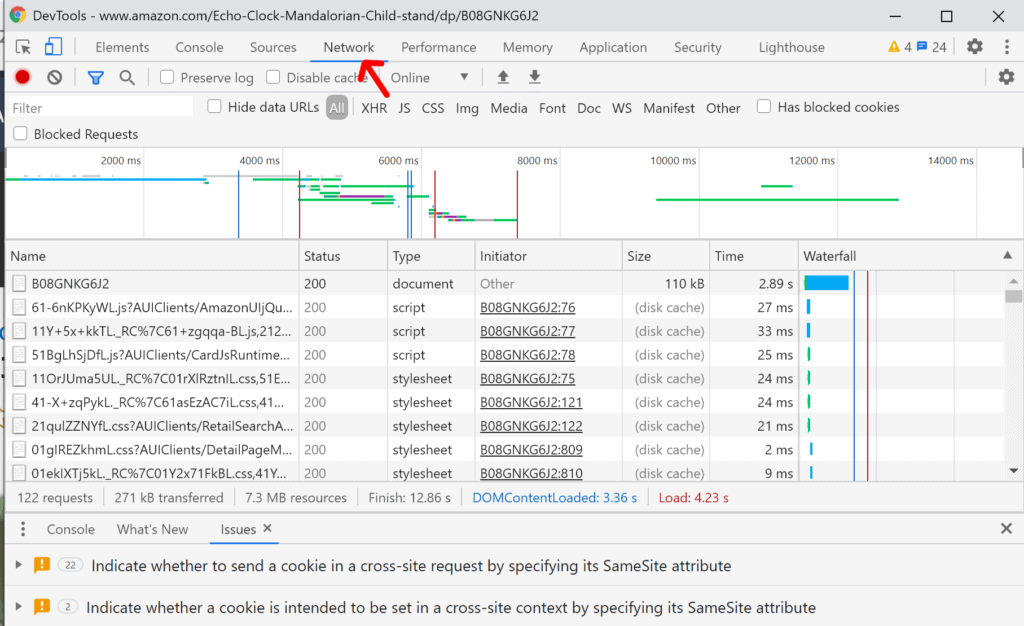Image resolution: width=1024 pixels, height=626 pixels.
Task: Filter requests by XHR
Action: (374, 108)
